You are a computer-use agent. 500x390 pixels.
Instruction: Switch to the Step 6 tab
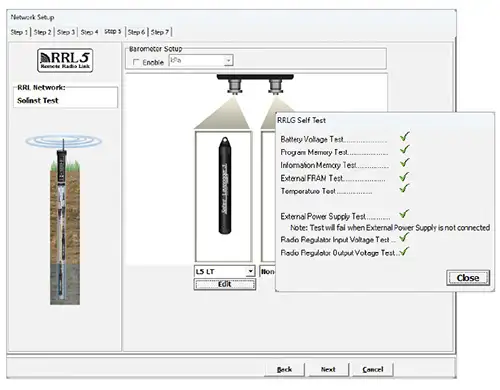(136, 32)
